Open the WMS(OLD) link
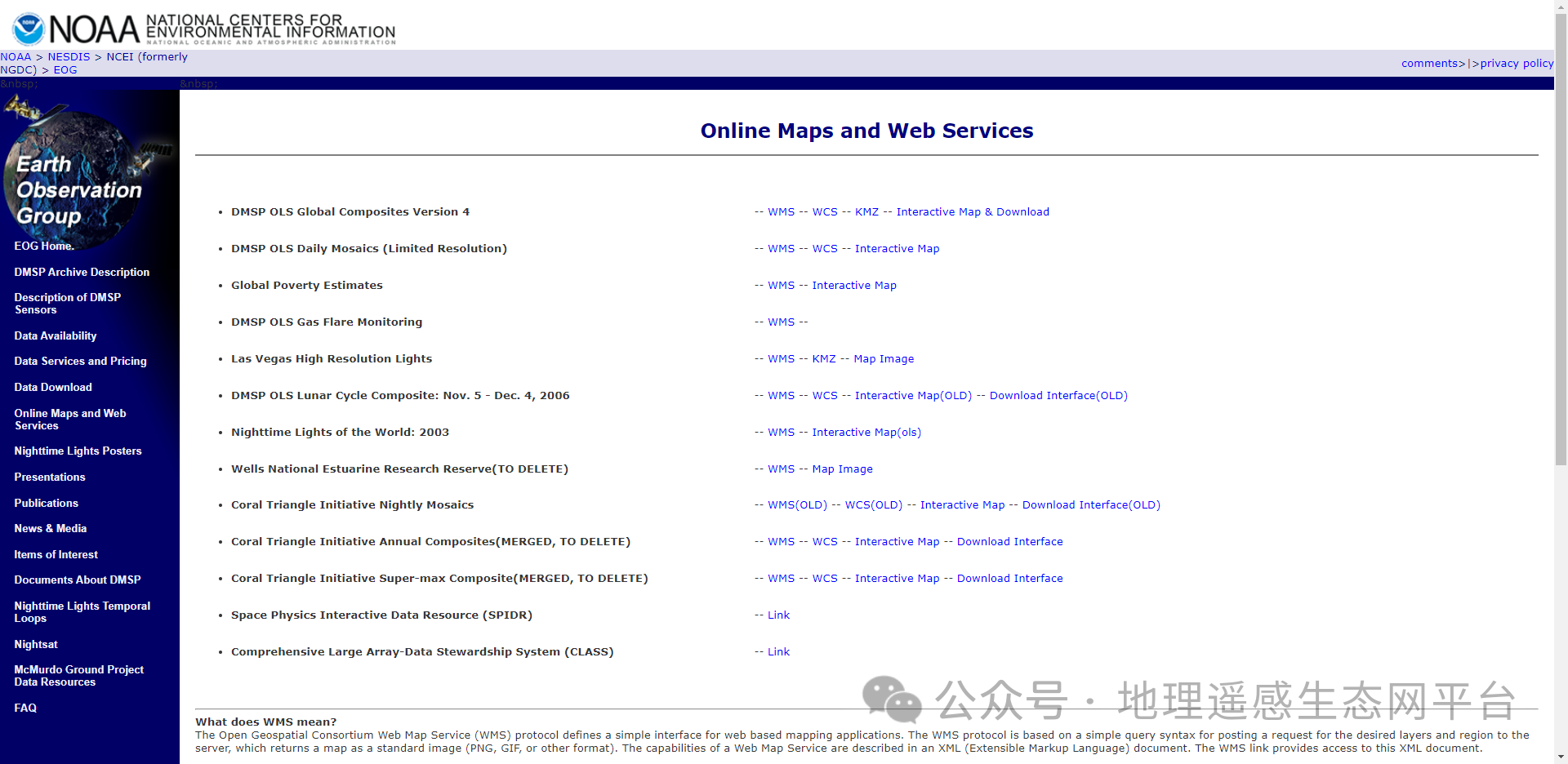Image resolution: width=1568 pixels, height=764 pixels. (x=797, y=504)
